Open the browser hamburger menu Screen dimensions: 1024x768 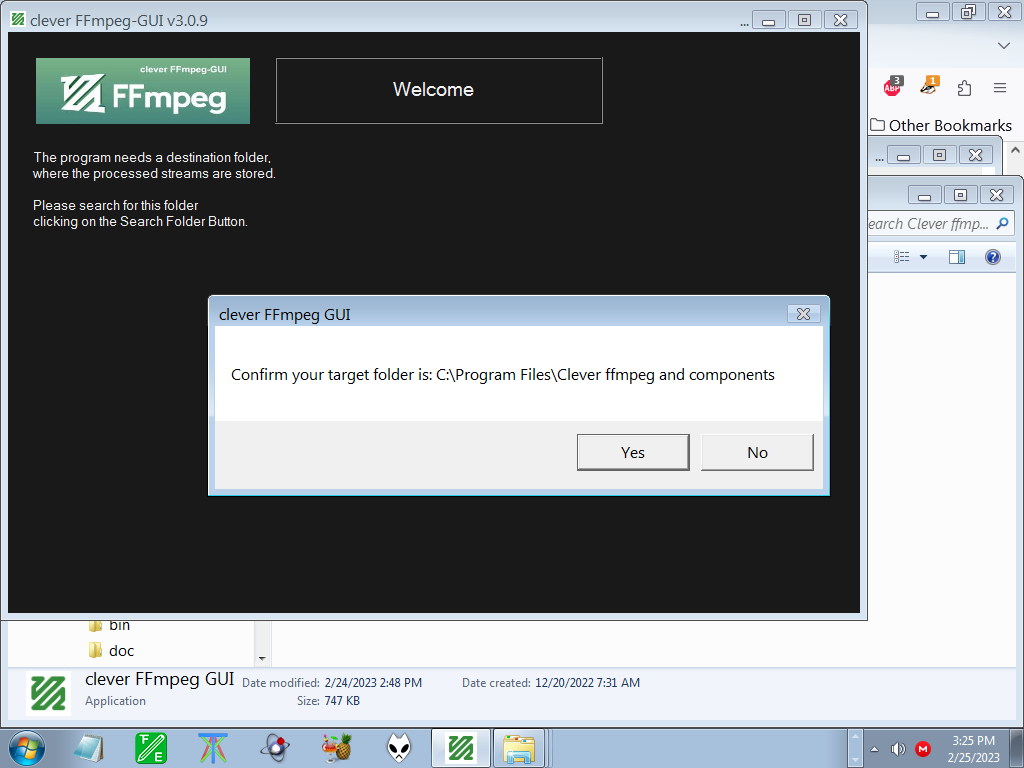1000,88
